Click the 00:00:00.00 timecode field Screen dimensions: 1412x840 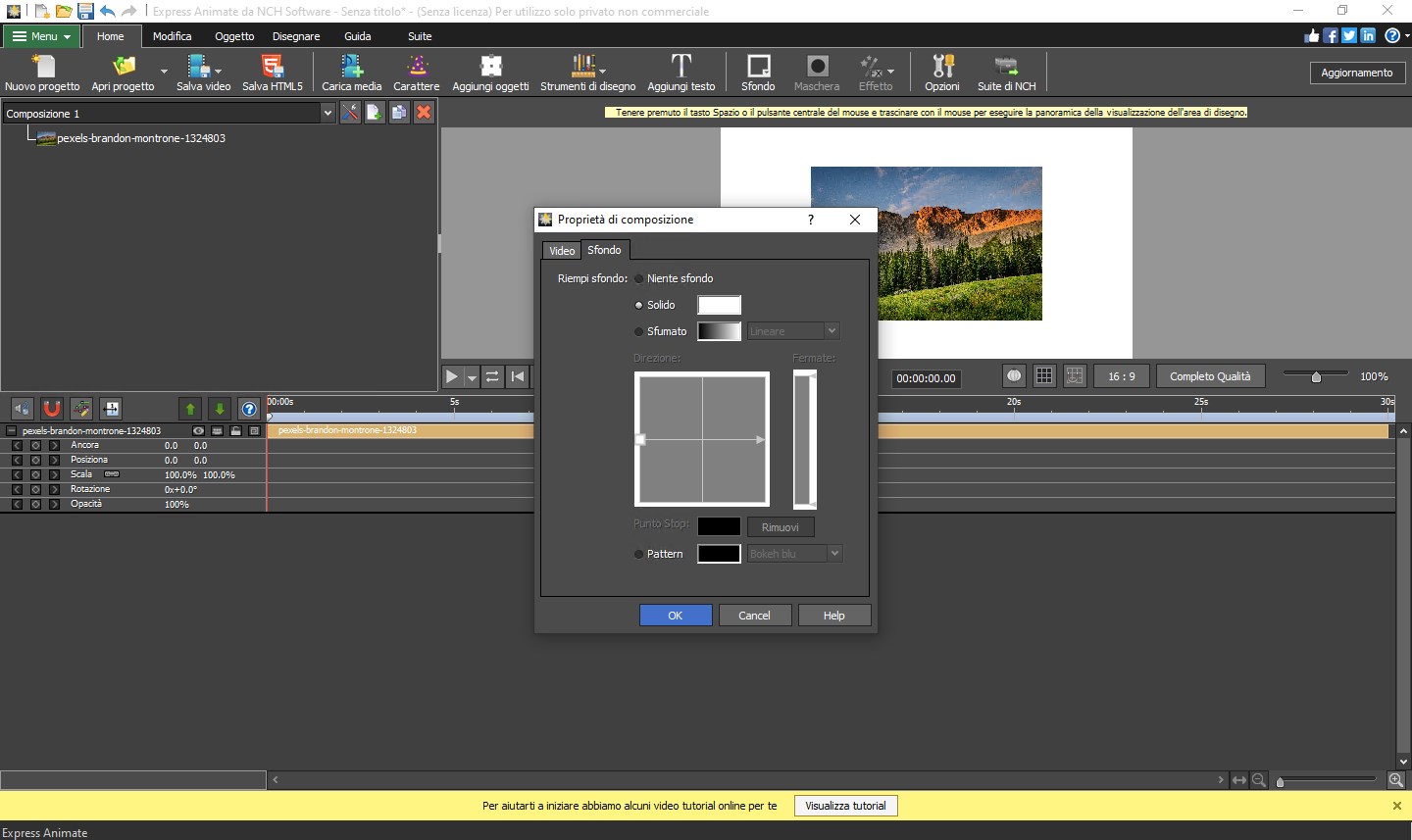point(926,378)
